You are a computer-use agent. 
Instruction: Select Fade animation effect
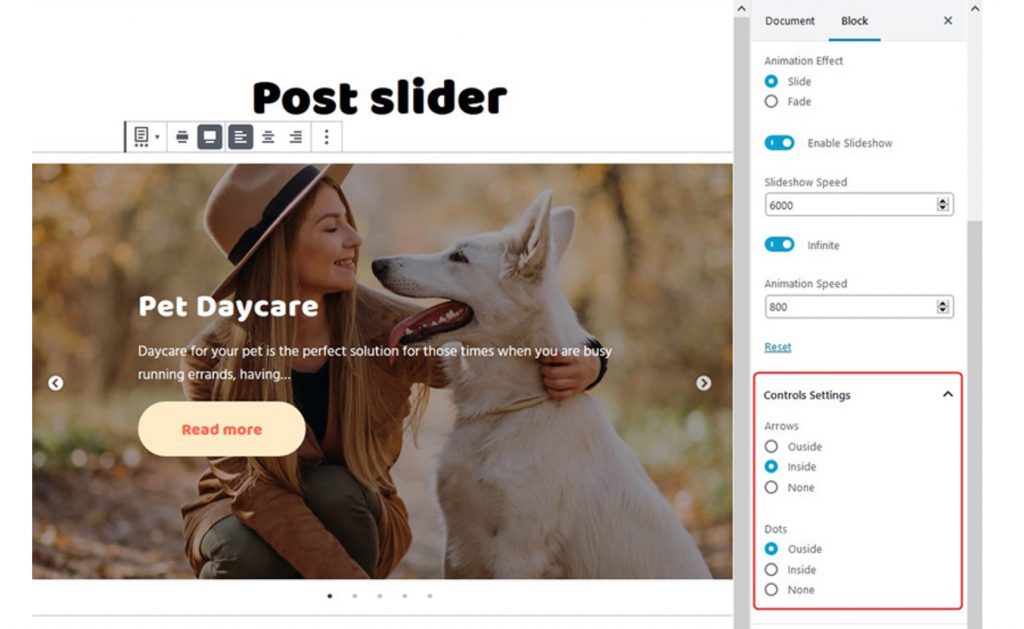pyautogui.click(x=771, y=101)
